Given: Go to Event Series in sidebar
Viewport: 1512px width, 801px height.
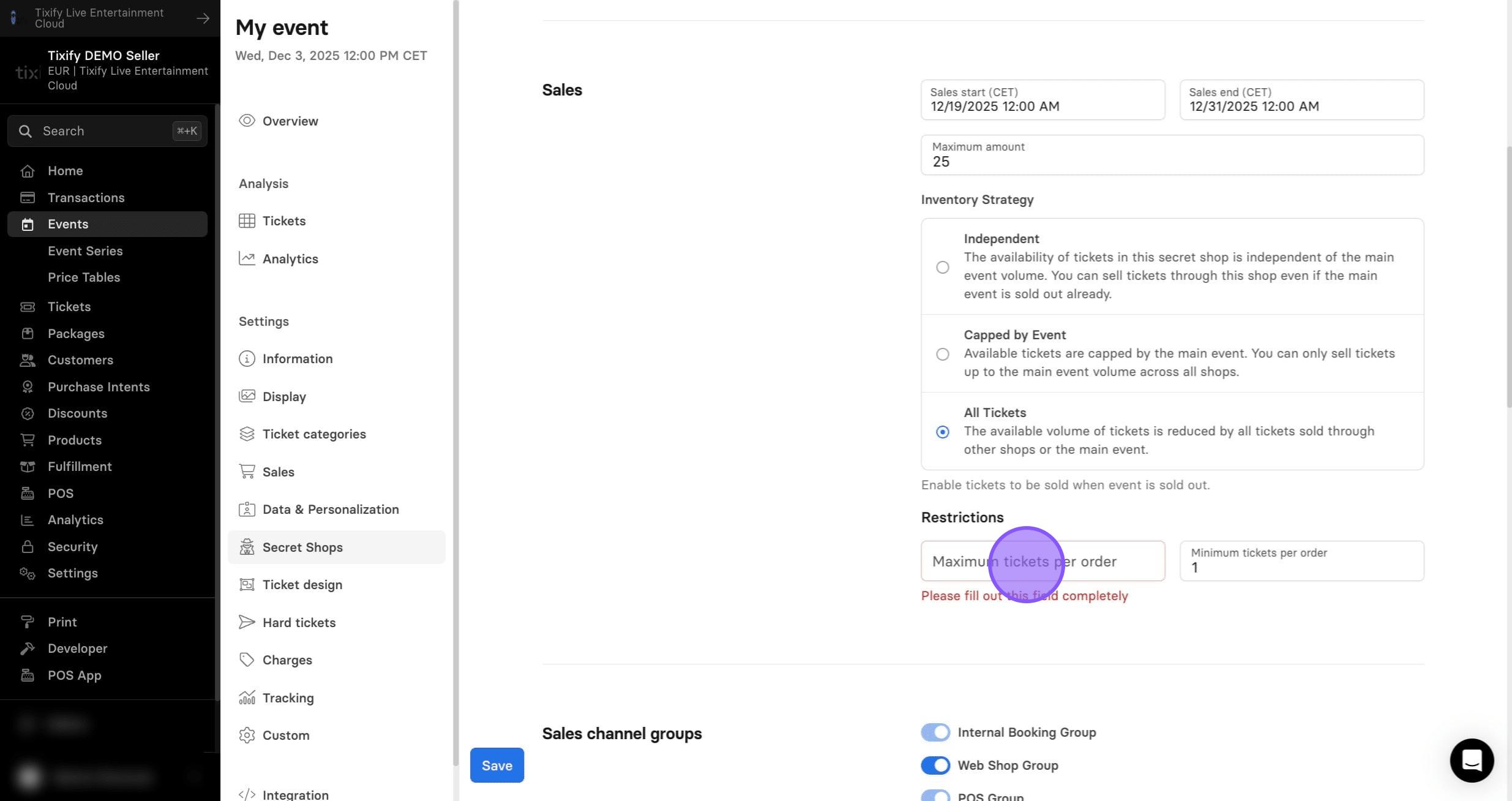Looking at the screenshot, I should [85, 251].
